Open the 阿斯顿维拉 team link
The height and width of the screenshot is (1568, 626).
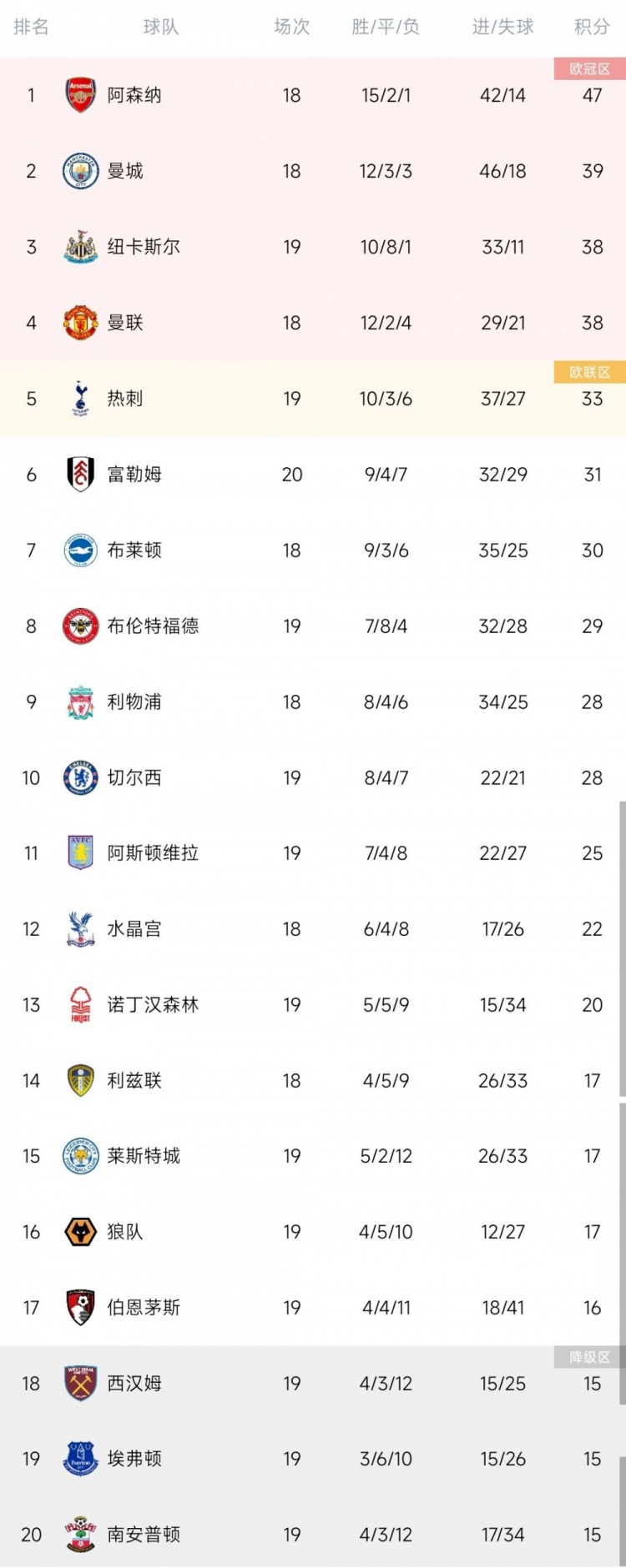(153, 853)
